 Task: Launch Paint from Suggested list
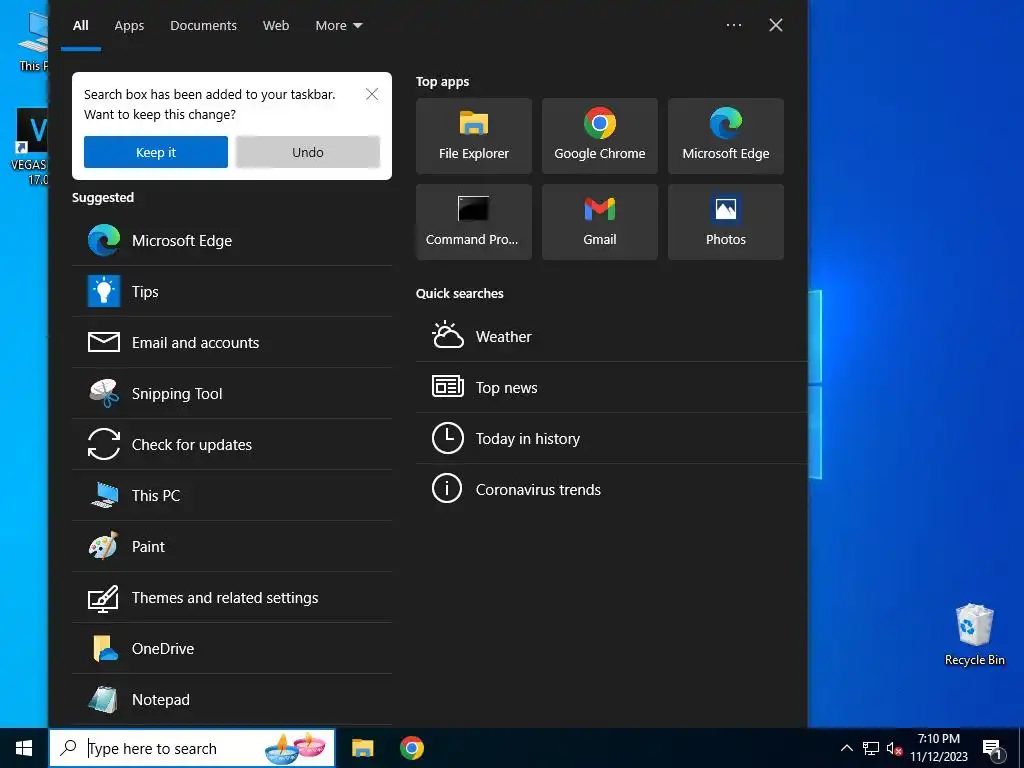point(232,546)
